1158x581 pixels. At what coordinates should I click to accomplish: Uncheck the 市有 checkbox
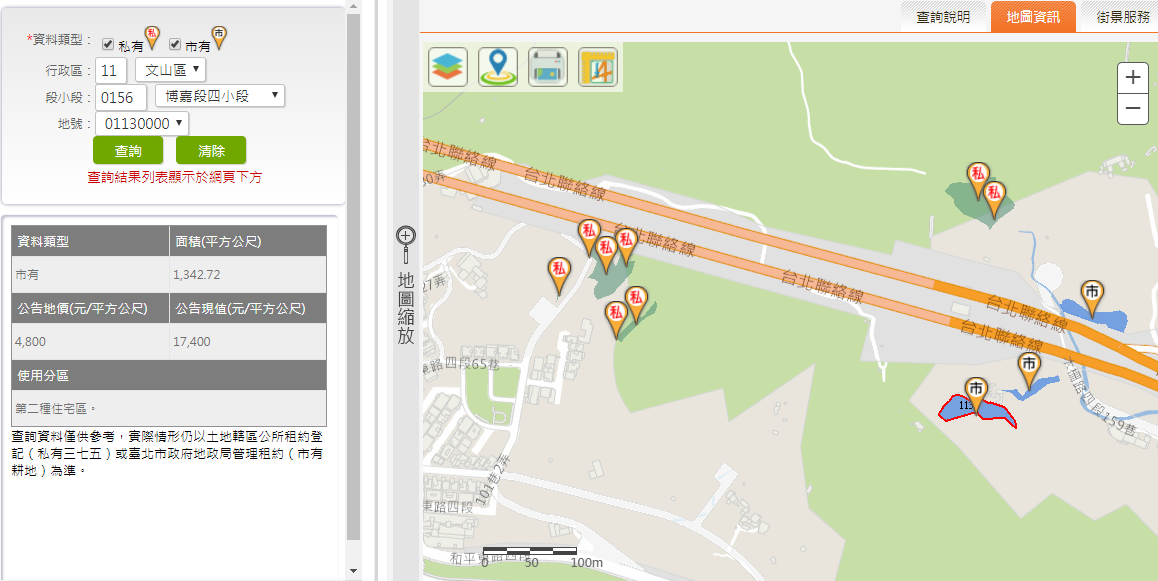tap(175, 44)
